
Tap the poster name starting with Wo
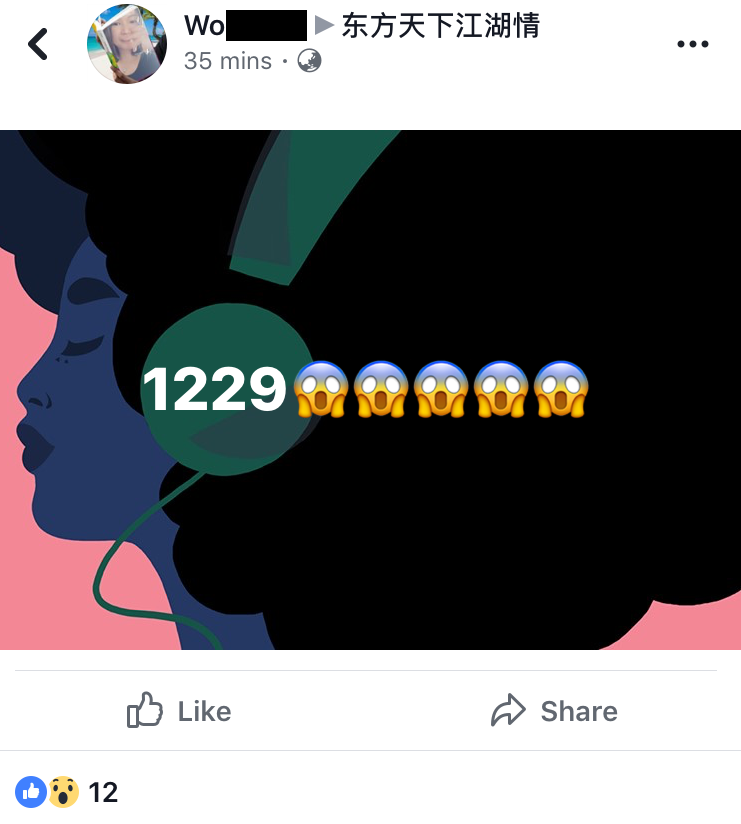(x=245, y=25)
